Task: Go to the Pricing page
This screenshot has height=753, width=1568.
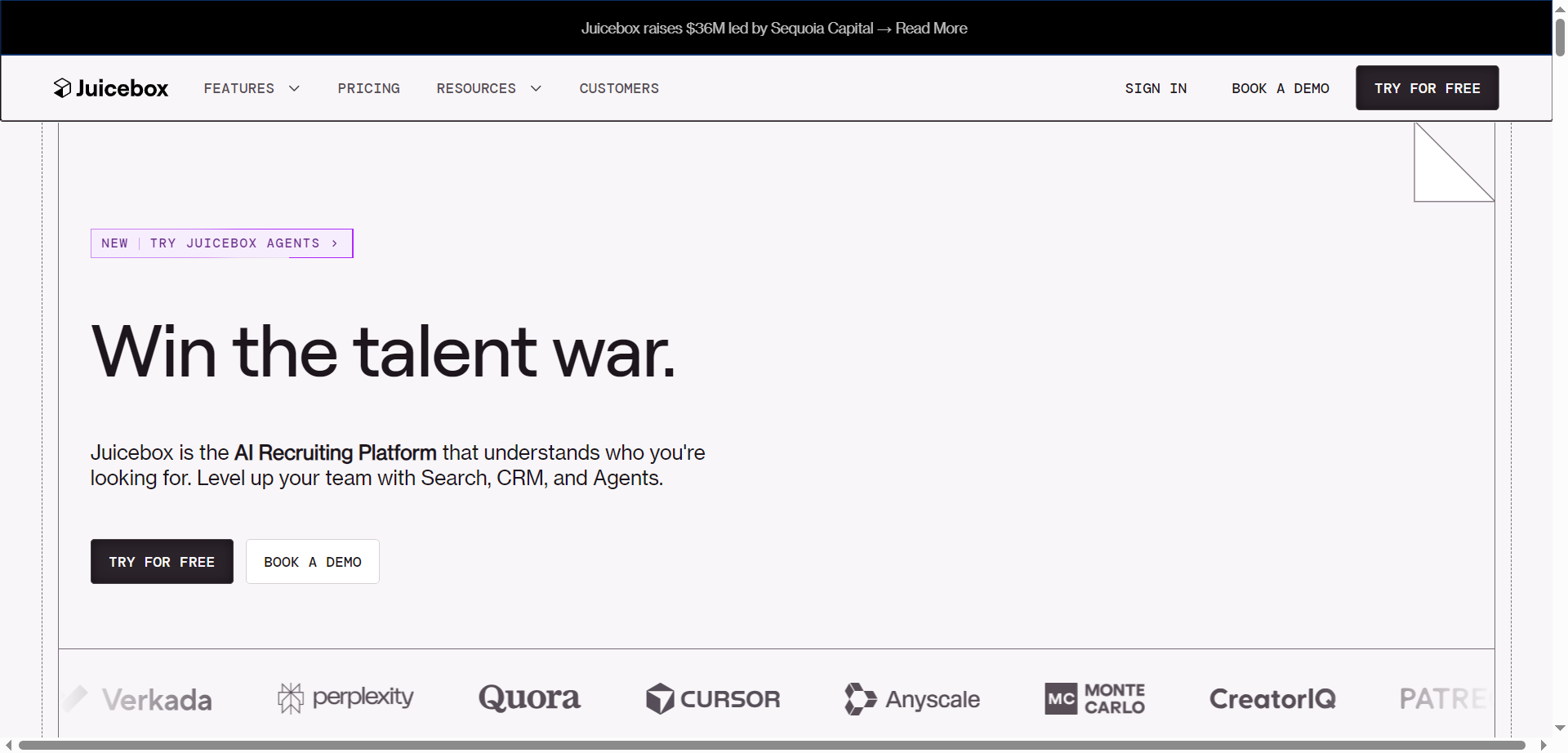Action: coord(369,88)
